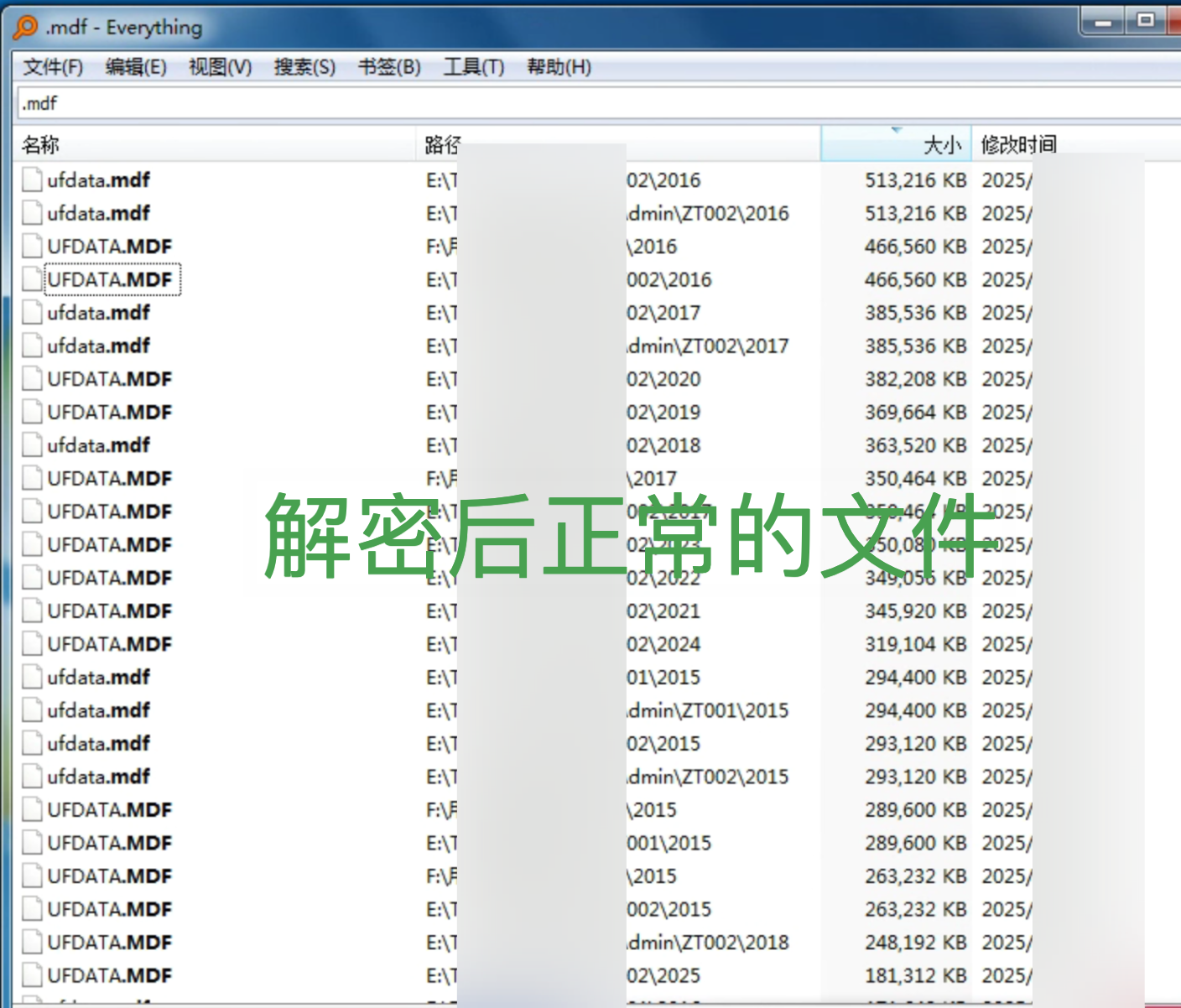
Task: Click the Everything magnifier icon in title bar
Action: 26,28
